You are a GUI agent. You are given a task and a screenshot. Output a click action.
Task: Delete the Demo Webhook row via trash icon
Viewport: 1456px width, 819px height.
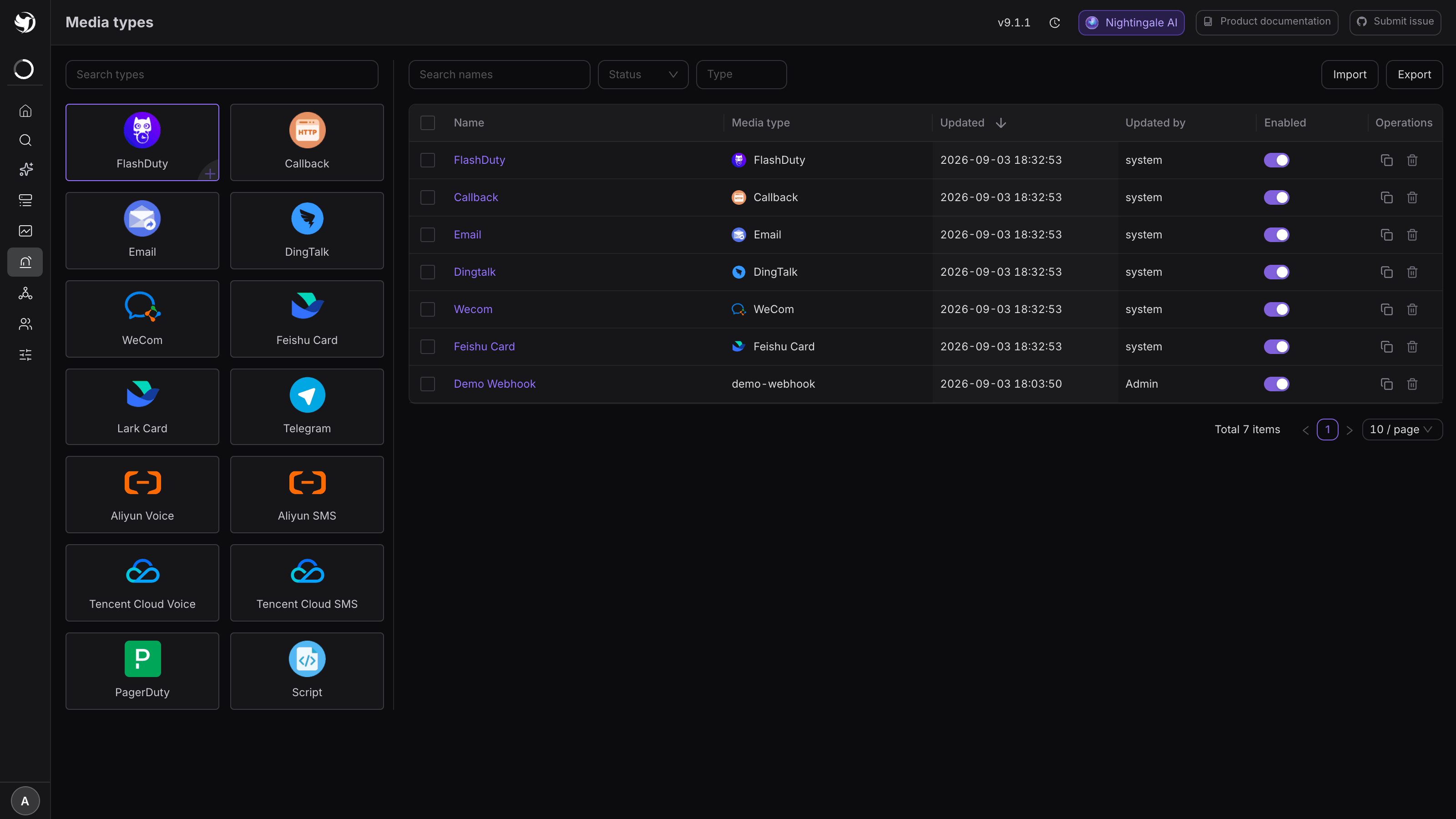(x=1412, y=384)
